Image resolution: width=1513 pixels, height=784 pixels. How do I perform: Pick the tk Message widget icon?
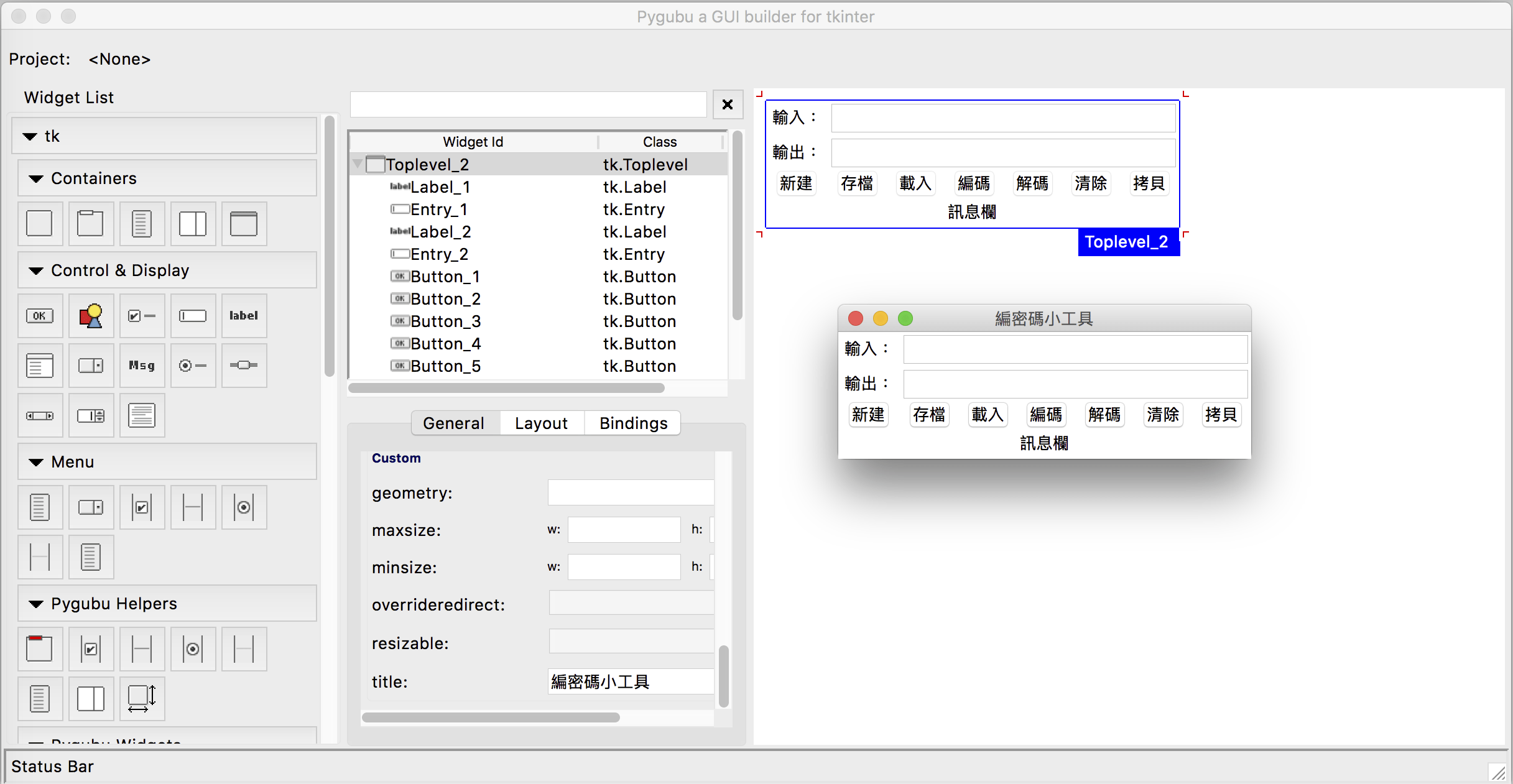pyautogui.click(x=142, y=366)
